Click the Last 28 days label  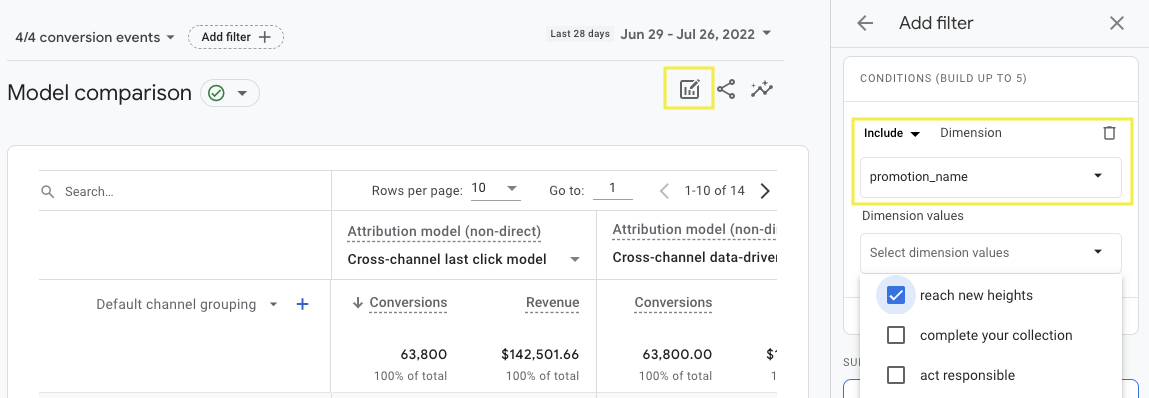[580, 33]
